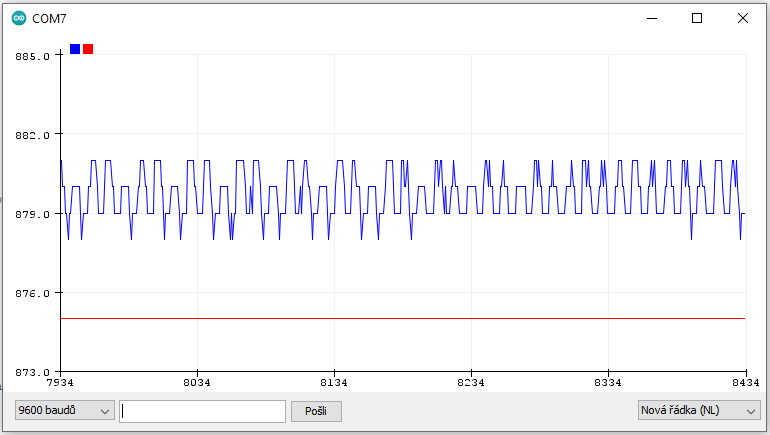Open the 9600 baud rate dropdown
The image size is (770, 435).
[x=63, y=410]
